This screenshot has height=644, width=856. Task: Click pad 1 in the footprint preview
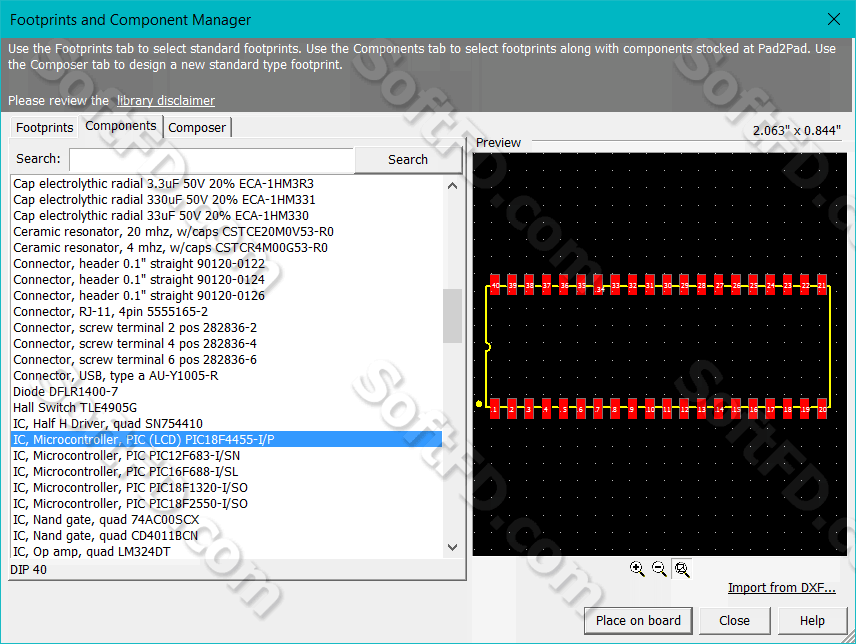[495, 408]
